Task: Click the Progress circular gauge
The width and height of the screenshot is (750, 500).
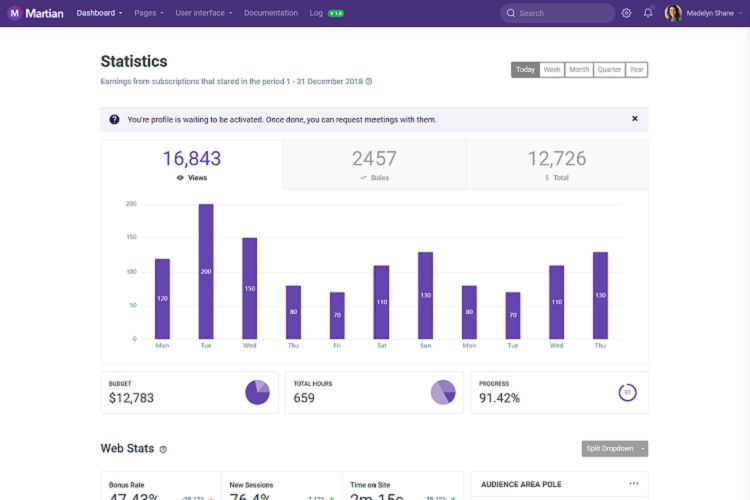Action: [x=628, y=392]
